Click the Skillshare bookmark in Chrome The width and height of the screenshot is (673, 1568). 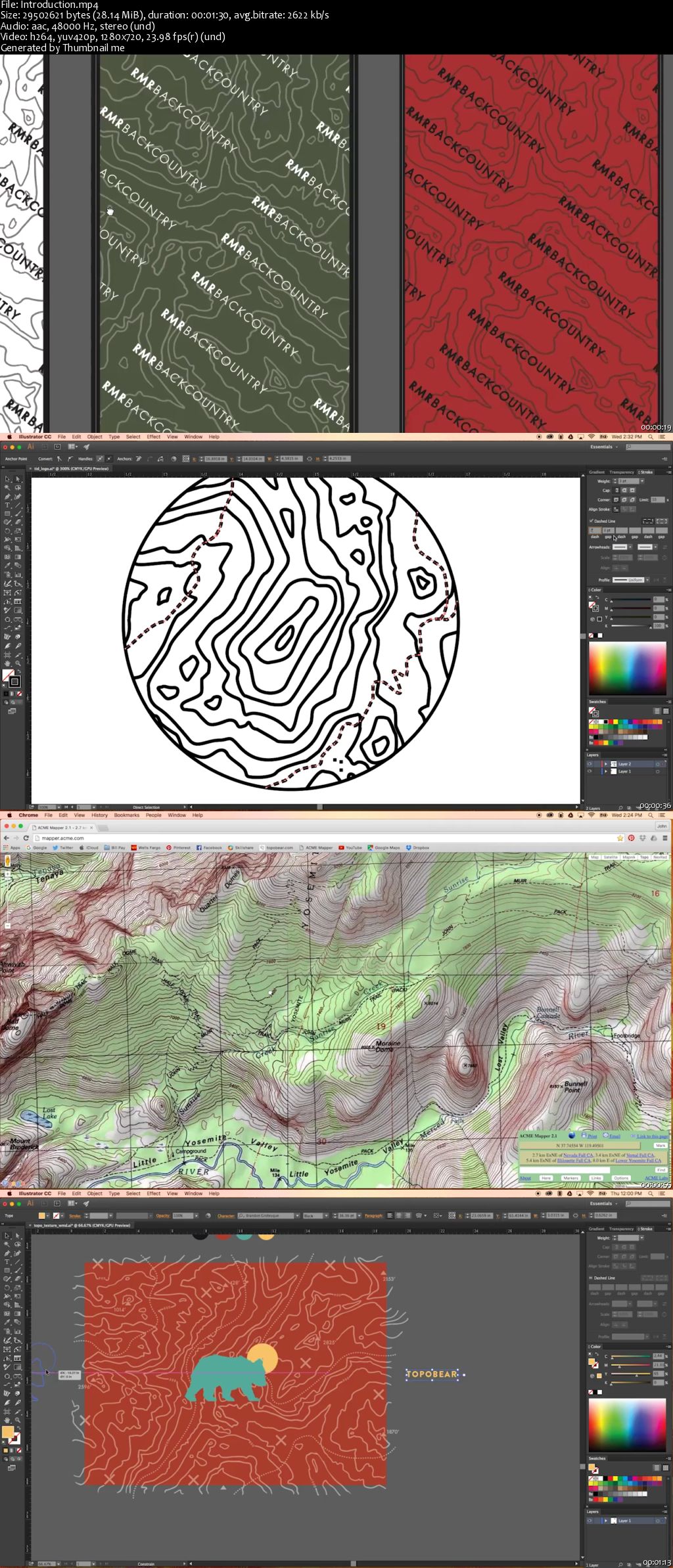tap(241, 847)
